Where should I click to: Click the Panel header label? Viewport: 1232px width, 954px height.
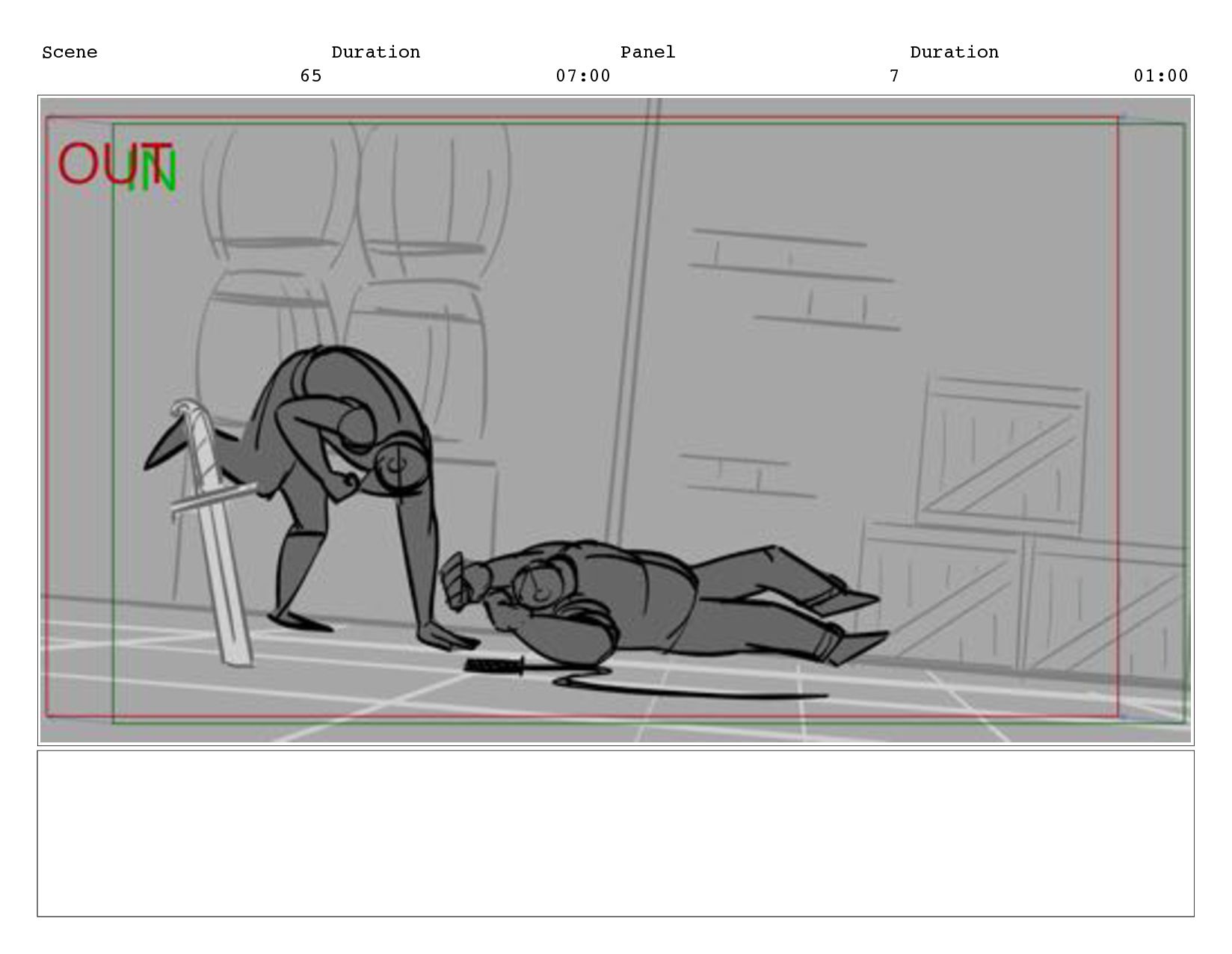pos(647,52)
